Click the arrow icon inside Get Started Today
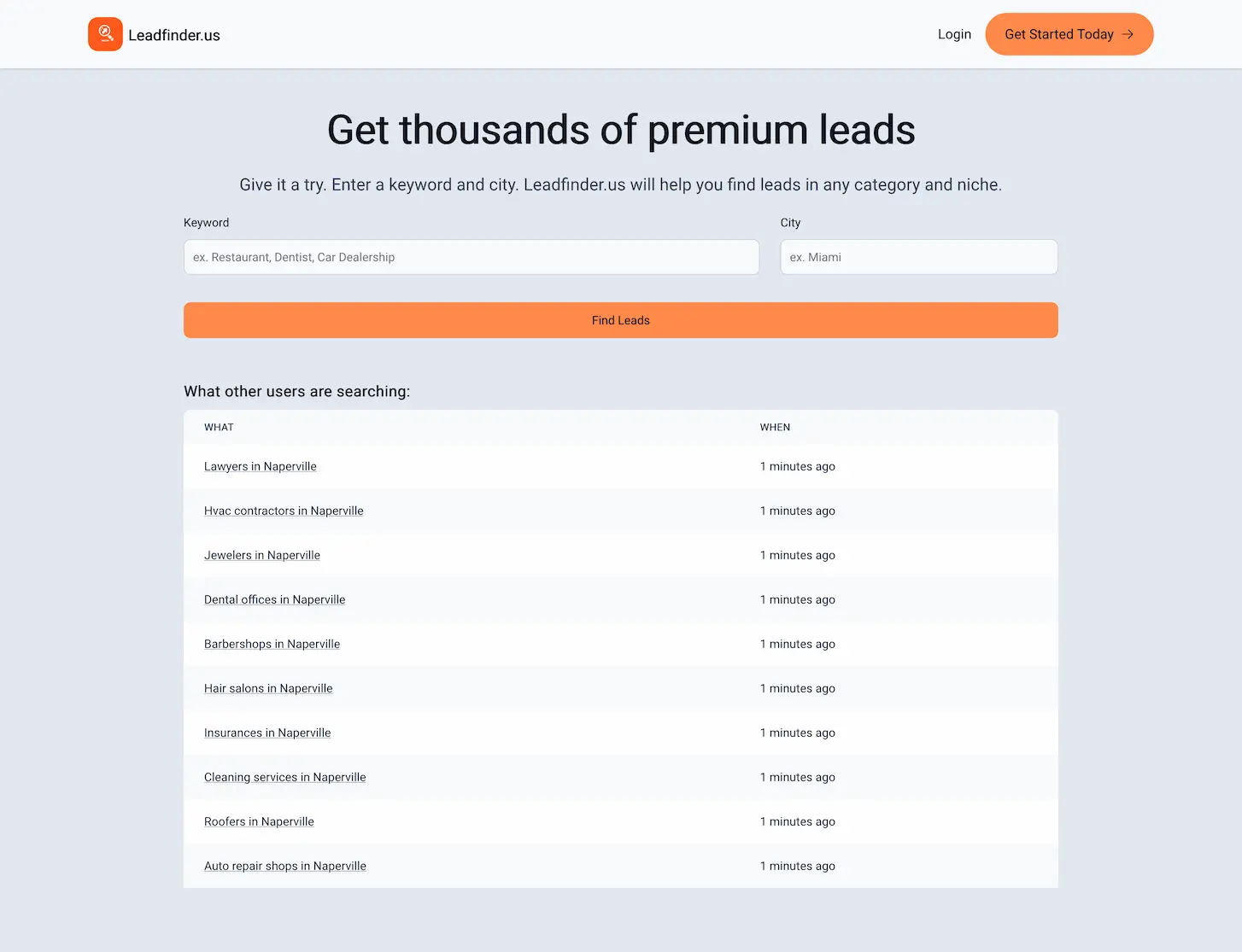Screen dimensions: 1242x952 1127,34
